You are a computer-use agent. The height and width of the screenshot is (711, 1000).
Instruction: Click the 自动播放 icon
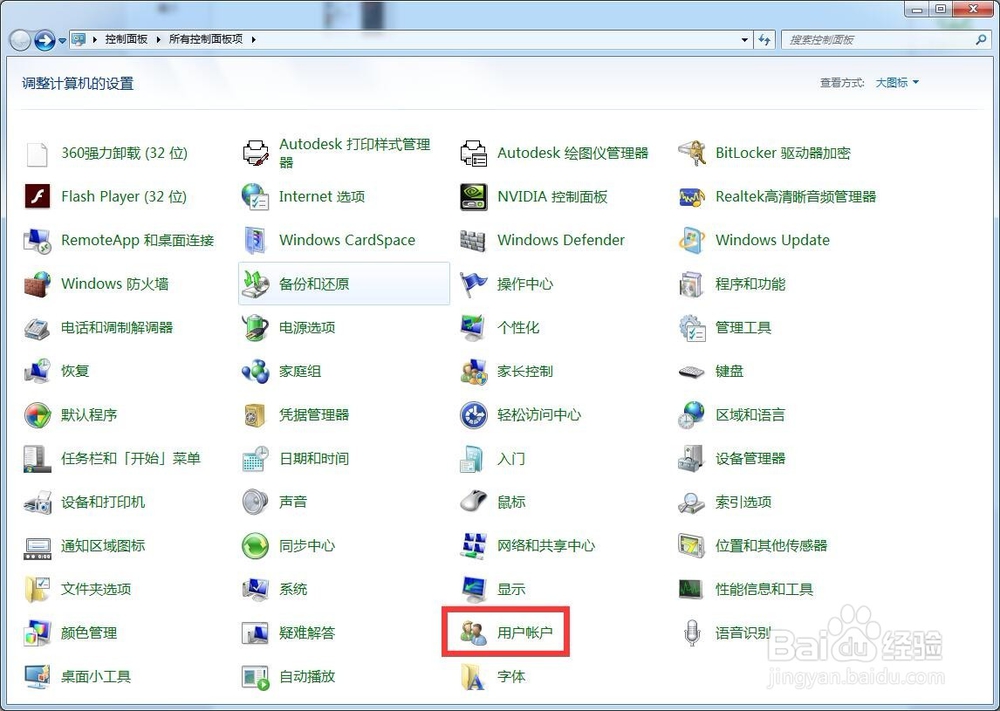pyautogui.click(x=255, y=677)
